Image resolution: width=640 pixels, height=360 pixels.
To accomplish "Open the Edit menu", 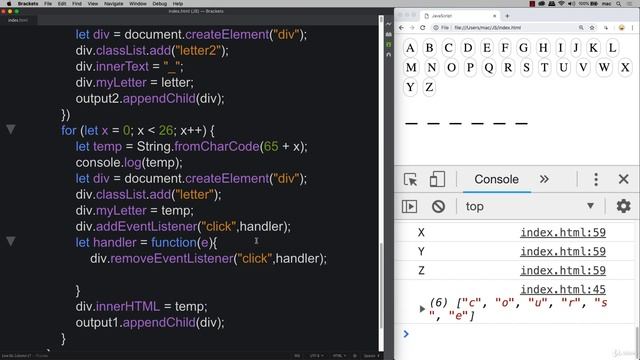I will tap(62, 4).
